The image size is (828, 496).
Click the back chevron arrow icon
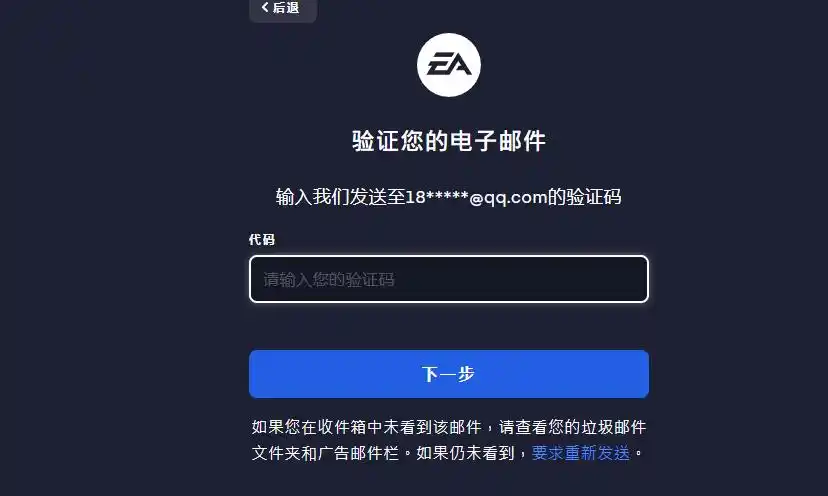click(x=265, y=7)
